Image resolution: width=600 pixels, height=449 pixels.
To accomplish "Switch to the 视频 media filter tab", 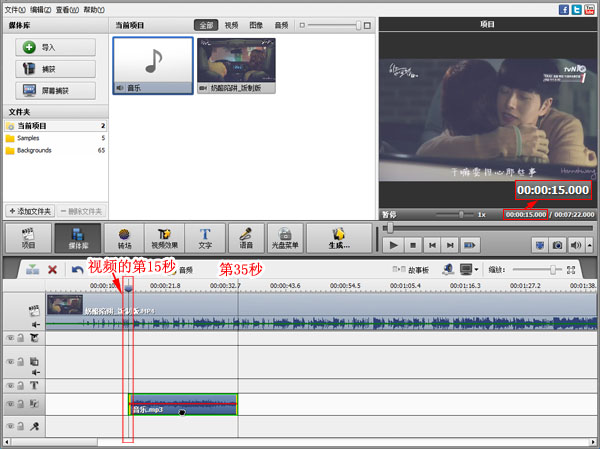I will pyautogui.click(x=233, y=23).
